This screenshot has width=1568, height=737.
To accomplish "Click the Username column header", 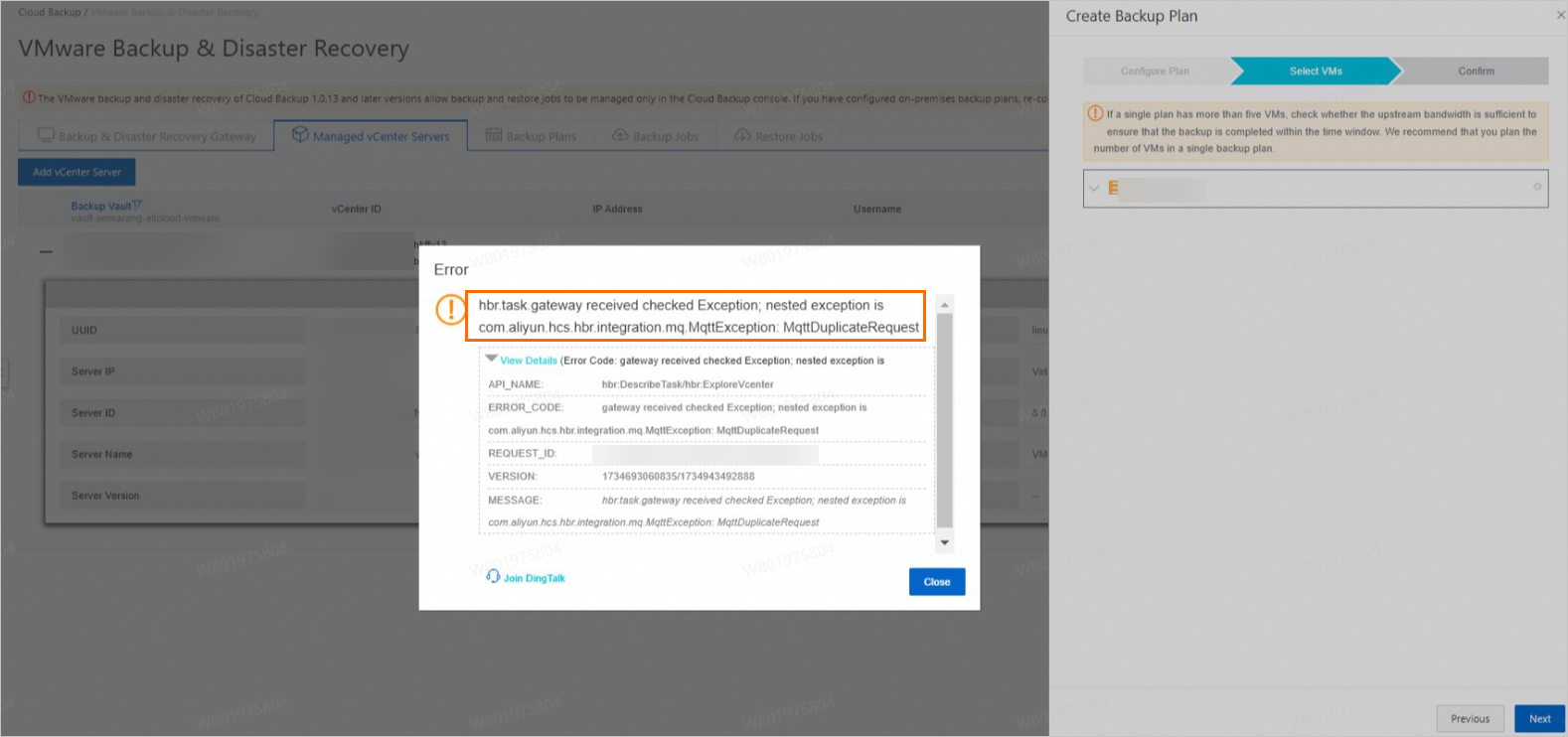I will [x=877, y=210].
